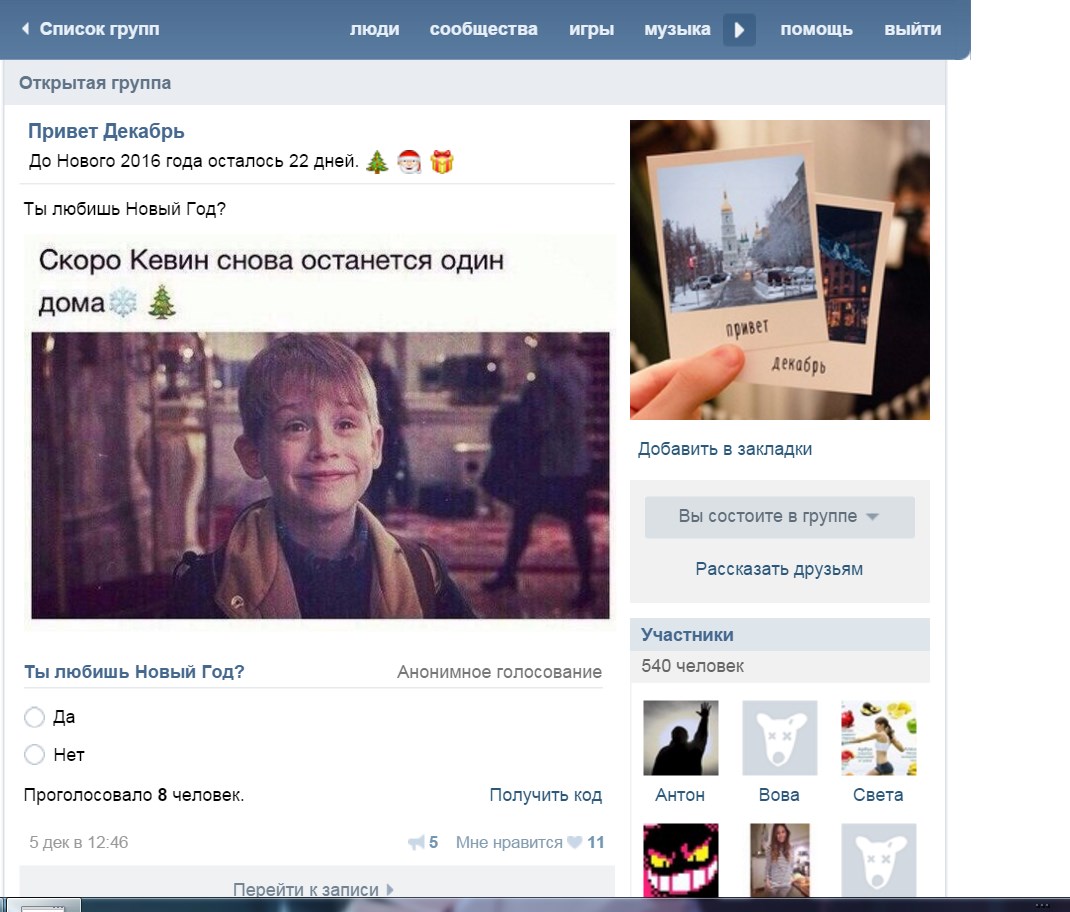The height and width of the screenshot is (912, 1070).
Task: Click the member name Вова
Action: coord(779,795)
